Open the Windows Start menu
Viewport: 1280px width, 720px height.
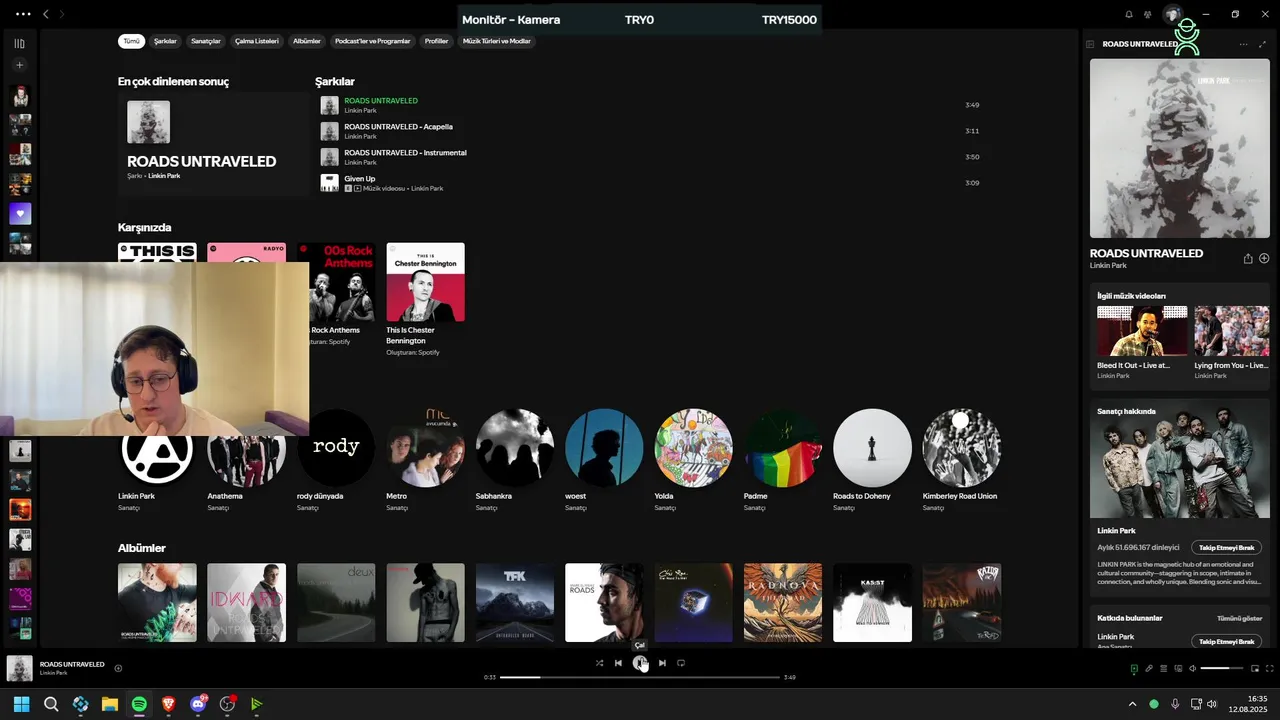click(21, 704)
